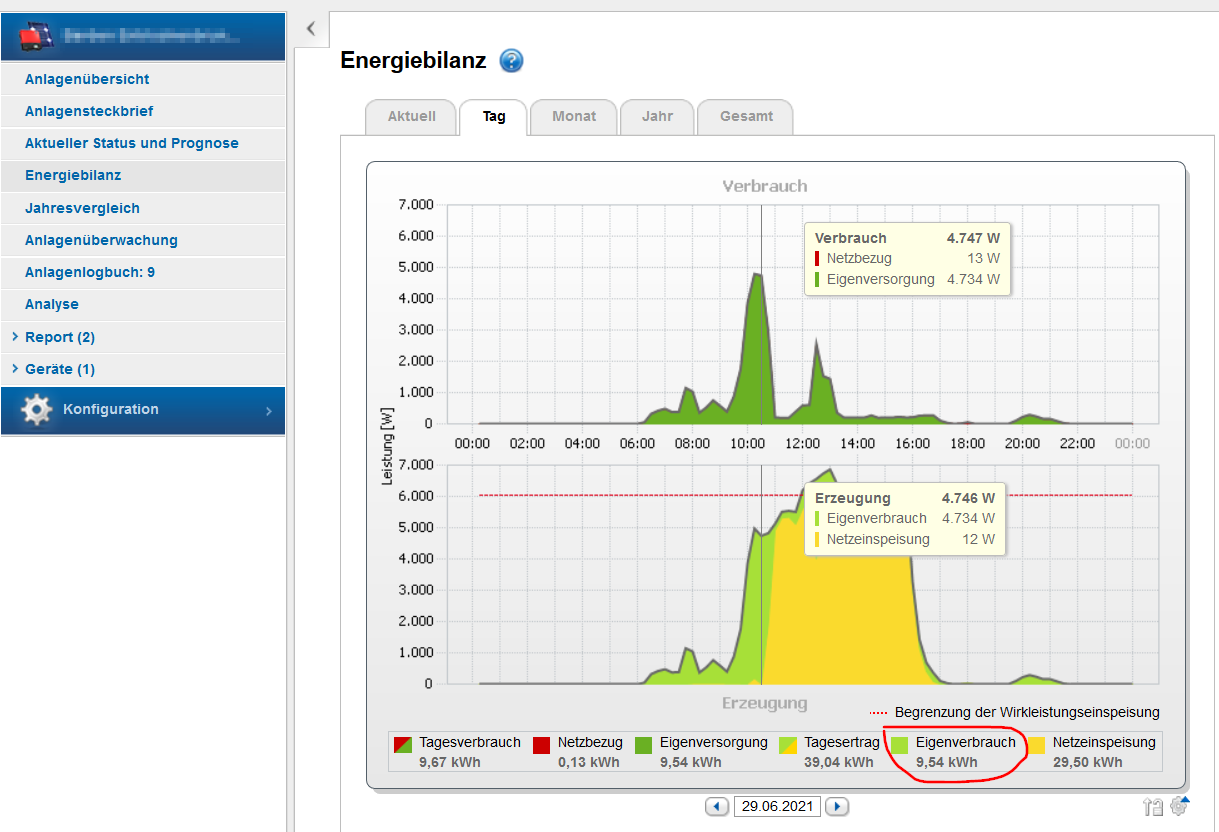
Task: Collapse the sidebar with the arrow button
Action: click(310, 28)
